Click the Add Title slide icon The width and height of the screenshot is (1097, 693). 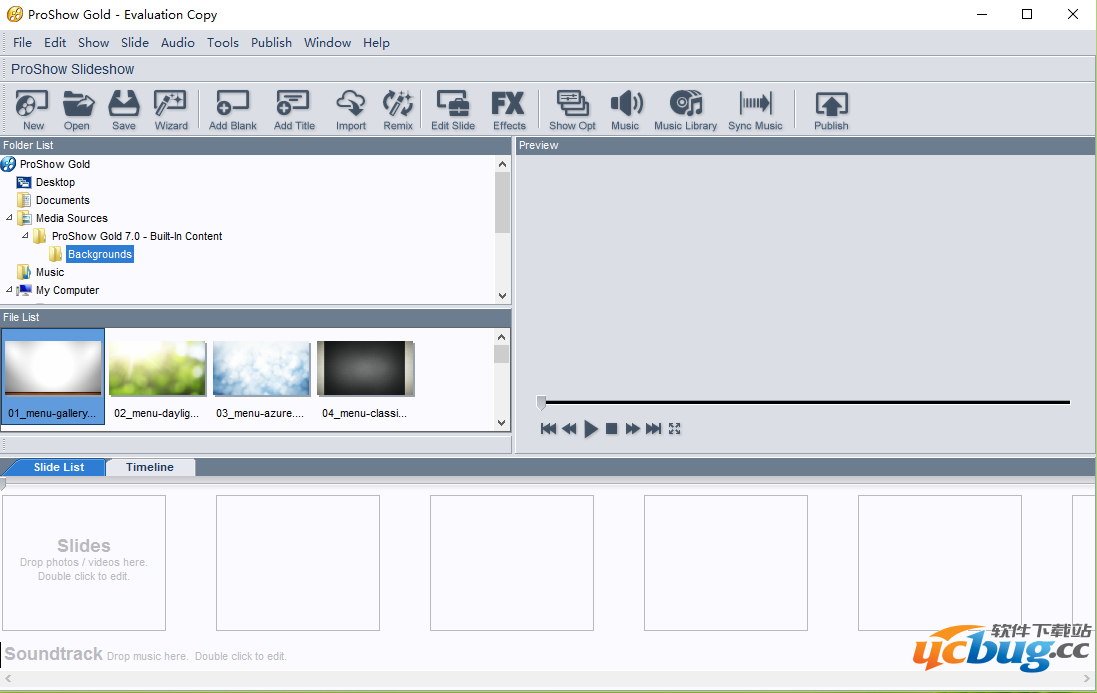click(294, 109)
